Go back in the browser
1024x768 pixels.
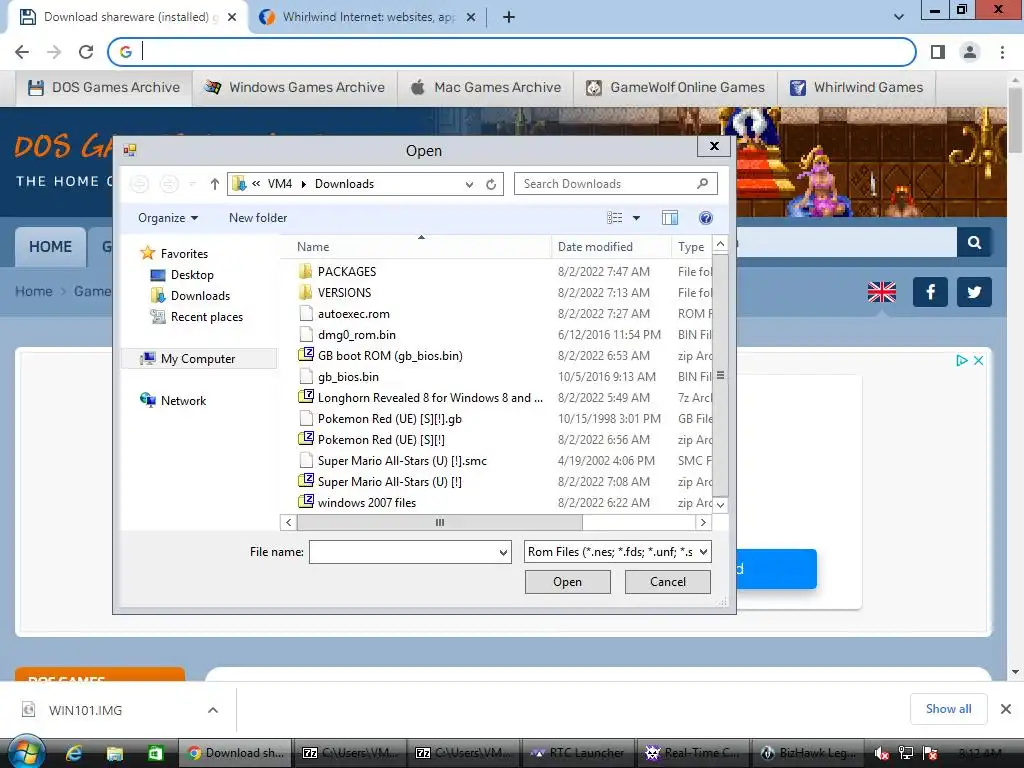(x=22, y=52)
